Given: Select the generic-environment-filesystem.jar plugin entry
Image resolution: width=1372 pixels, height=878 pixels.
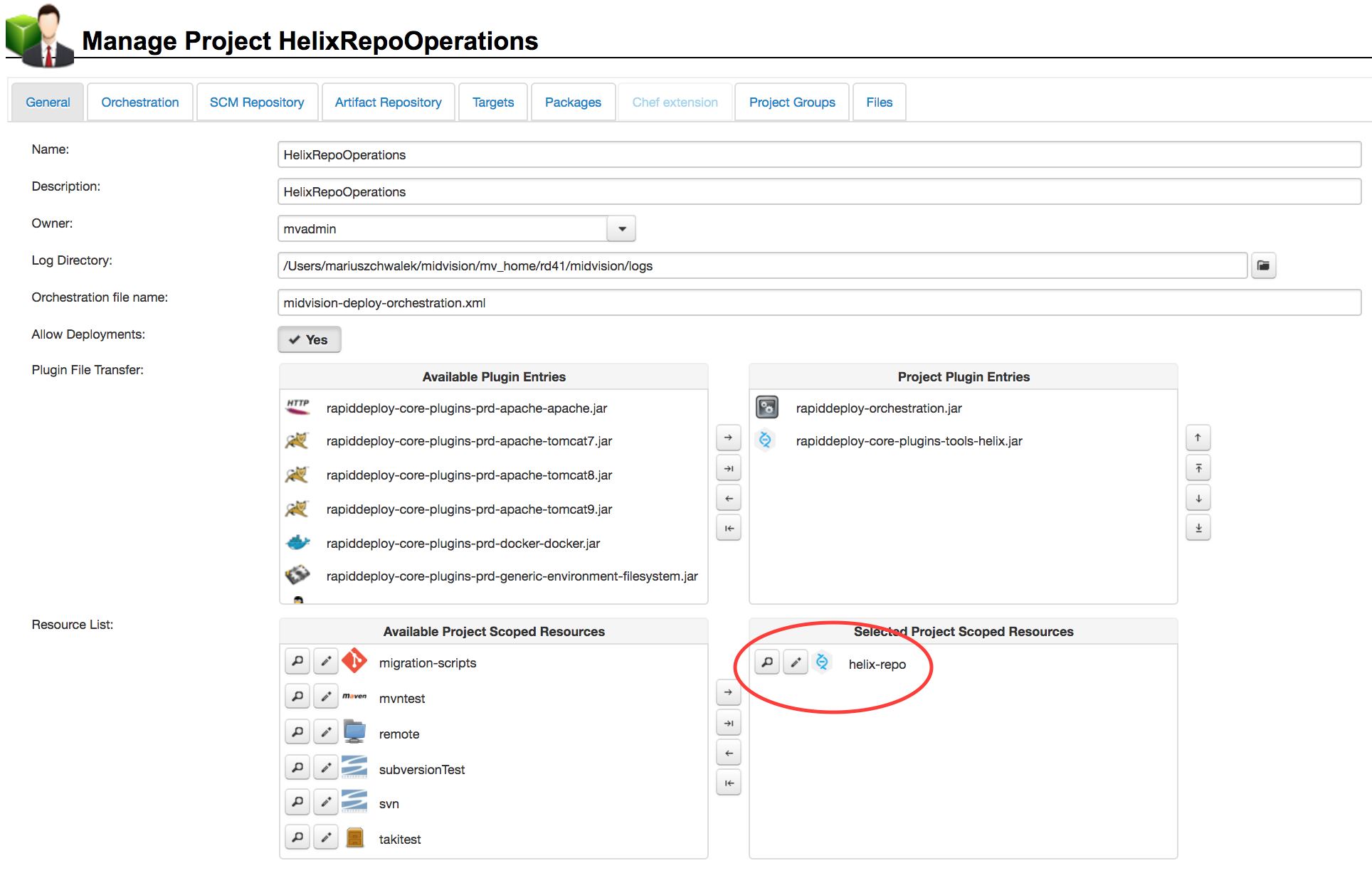Looking at the screenshot, I should pos(494,576).
